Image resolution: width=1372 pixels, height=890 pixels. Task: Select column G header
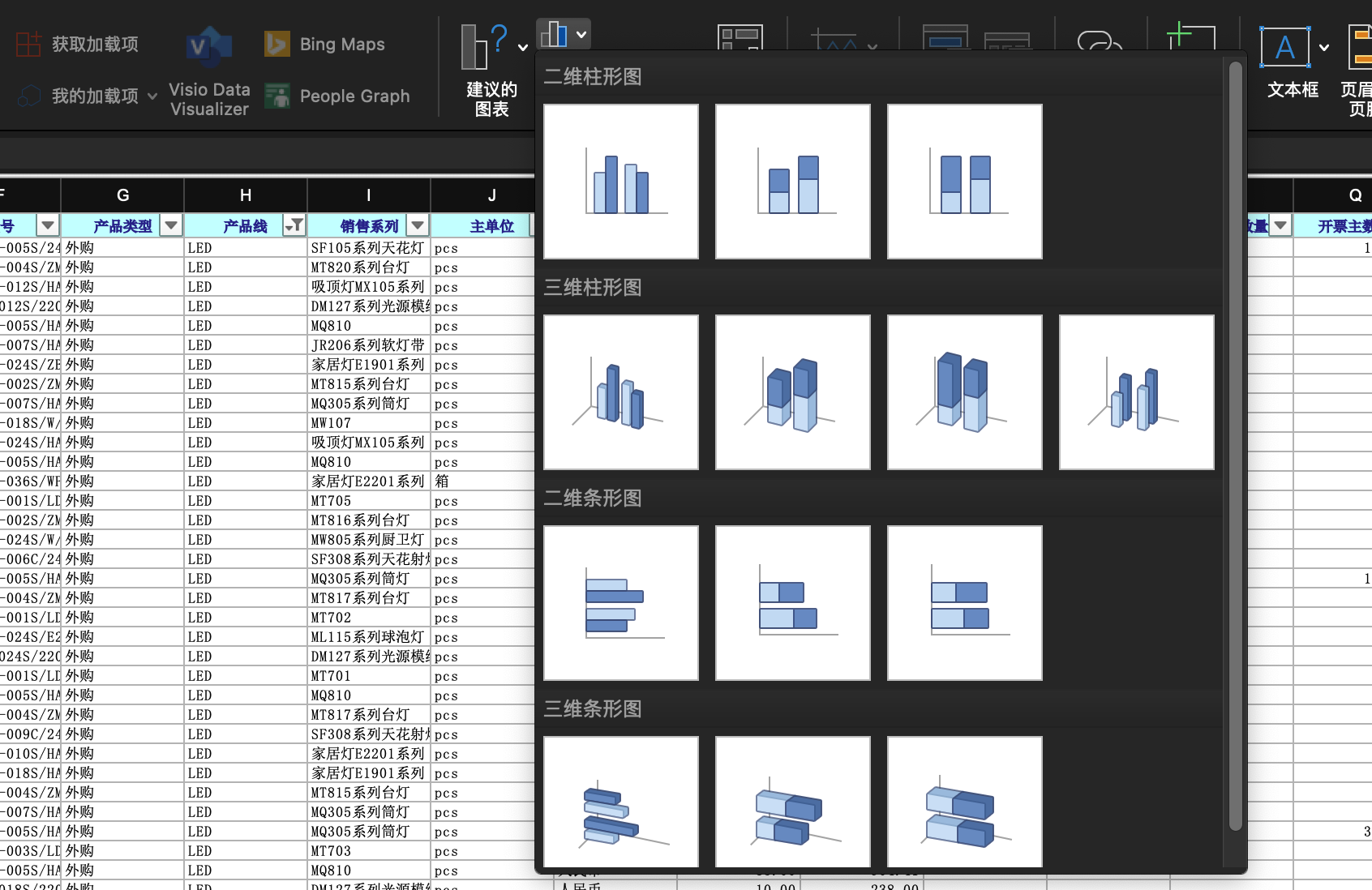pos(122,195)
